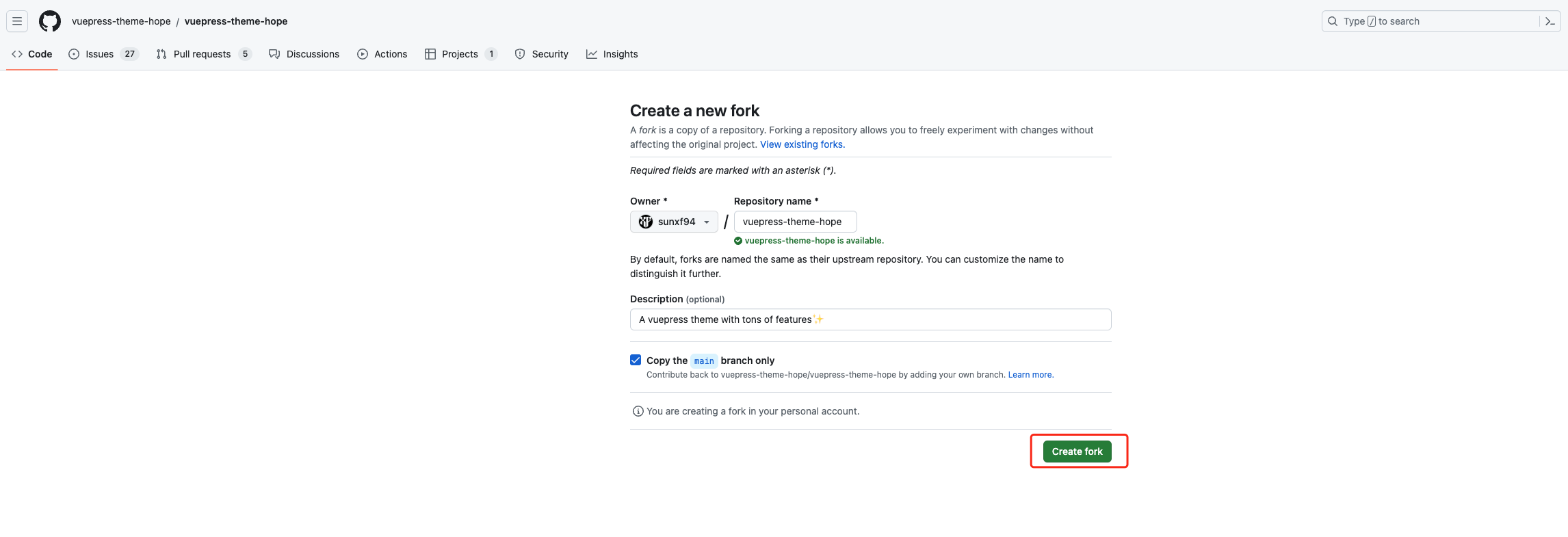Click the sunxf94 avatar in the Owner selector

(646, 222)
